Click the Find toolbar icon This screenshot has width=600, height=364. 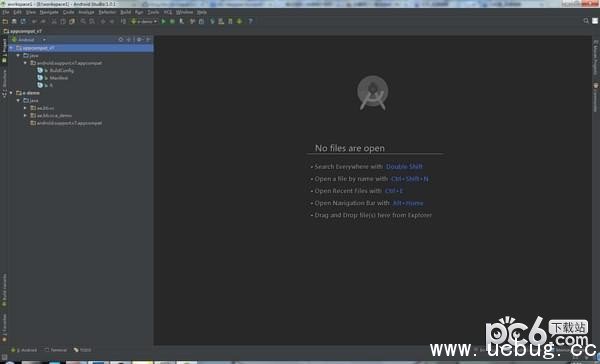83,21
